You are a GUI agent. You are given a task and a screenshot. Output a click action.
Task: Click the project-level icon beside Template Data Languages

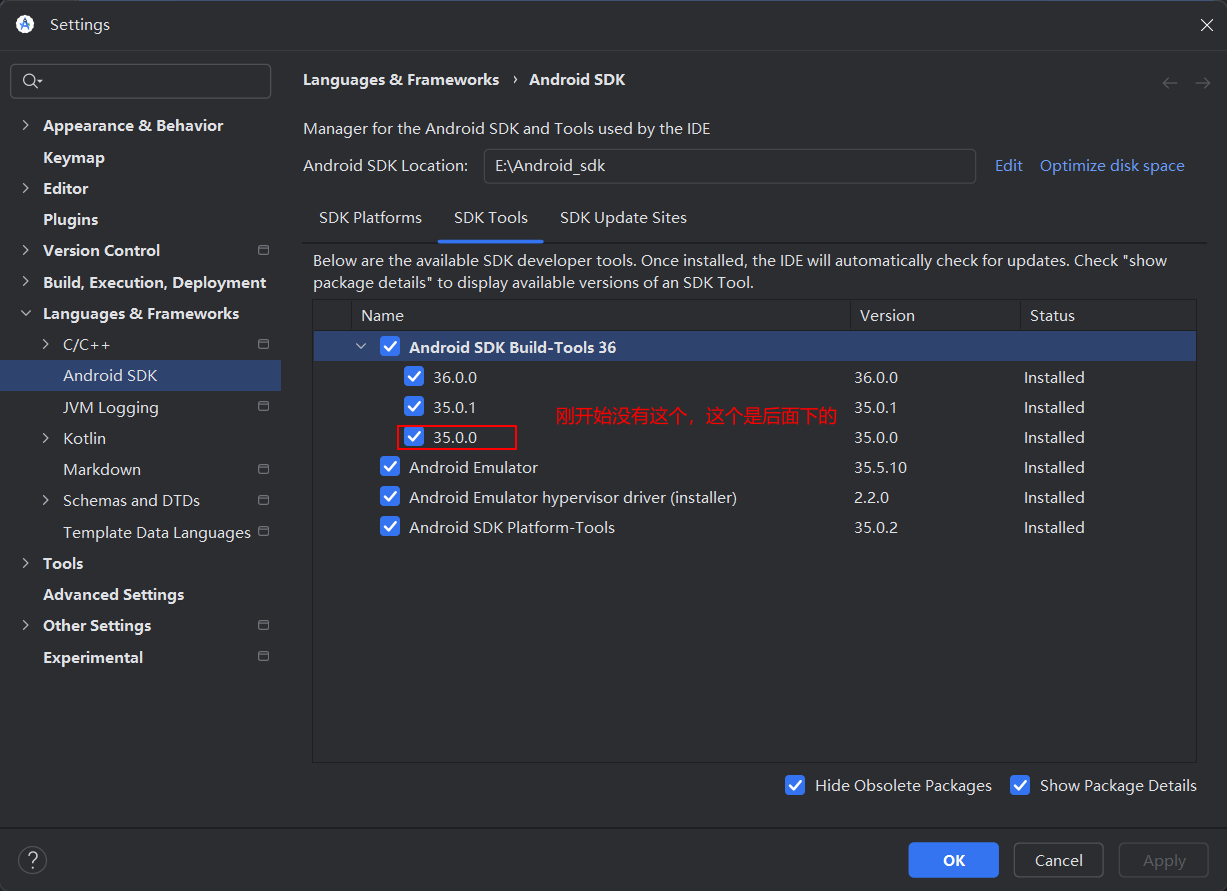[264, 532]
